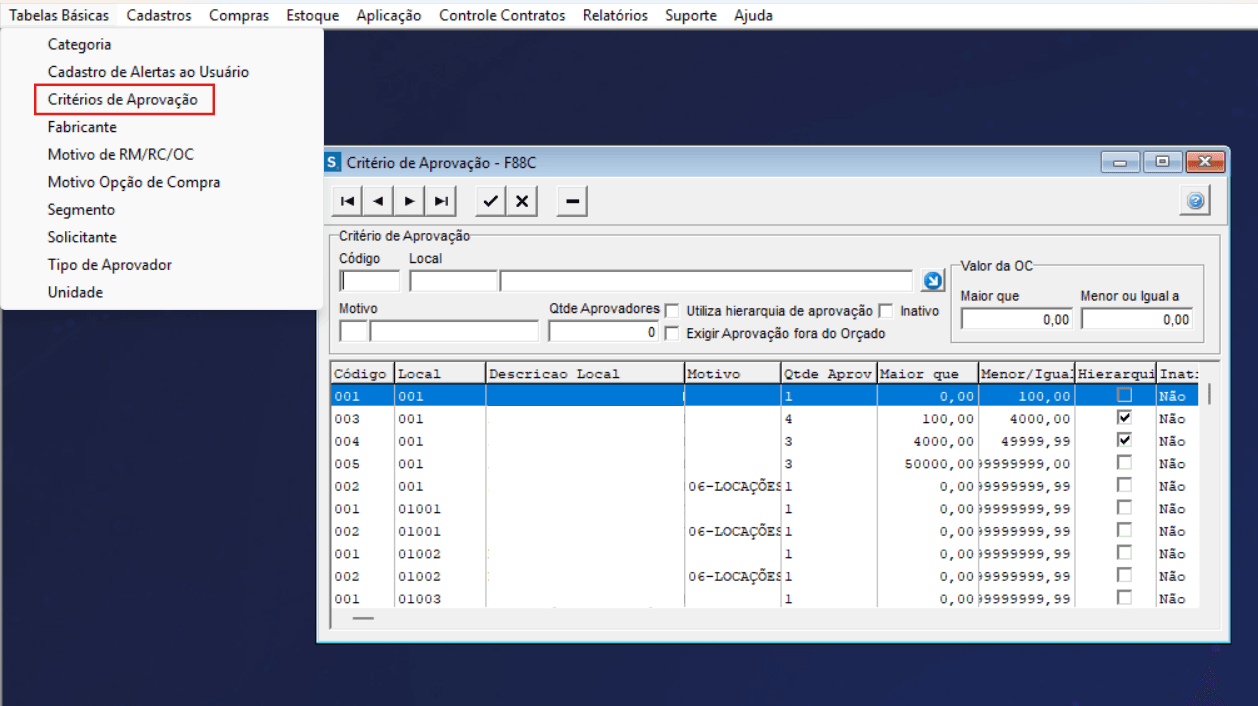1258x706 pixels.
Task: Click the Qtde Aprov column header
Action: [x=828, y=373]
